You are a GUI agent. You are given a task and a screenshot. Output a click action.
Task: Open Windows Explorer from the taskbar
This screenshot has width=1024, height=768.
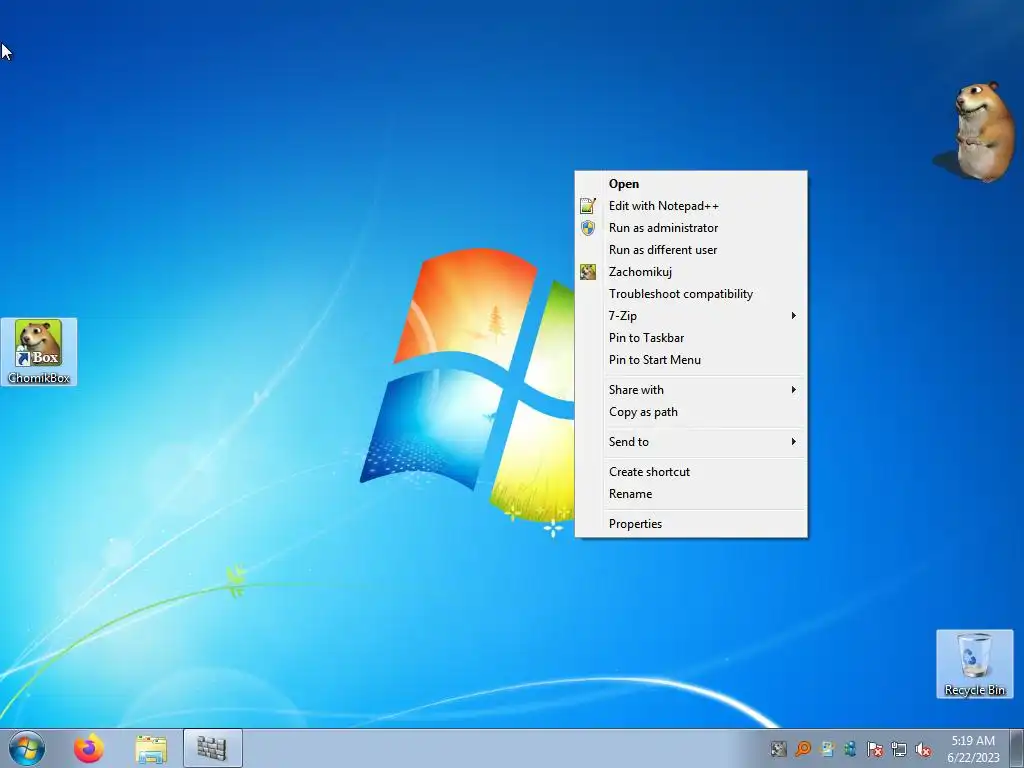(x=151, y=748)
